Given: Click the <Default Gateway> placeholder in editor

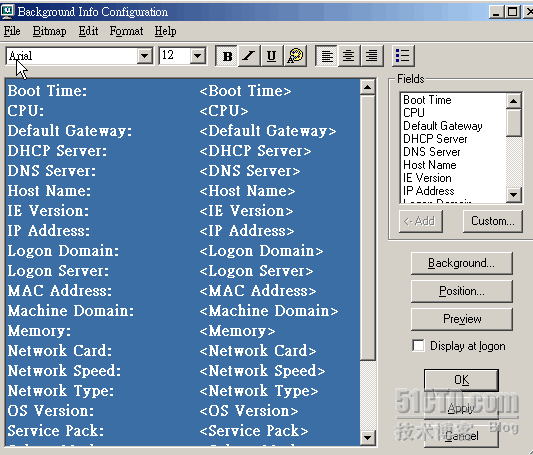Looking at the screenshot, I should click(268, 131).
